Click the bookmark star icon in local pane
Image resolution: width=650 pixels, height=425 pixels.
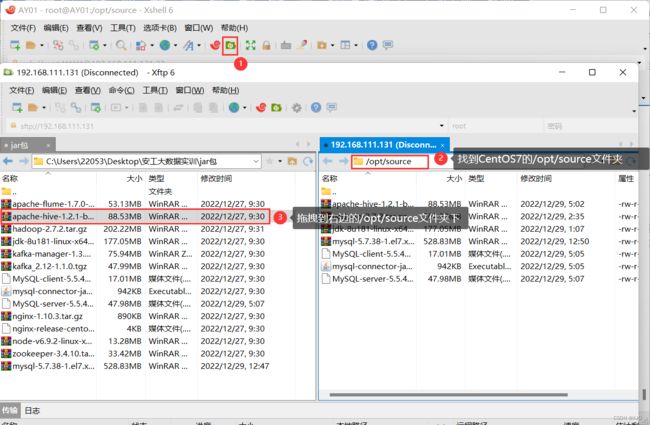pos(269,161)
